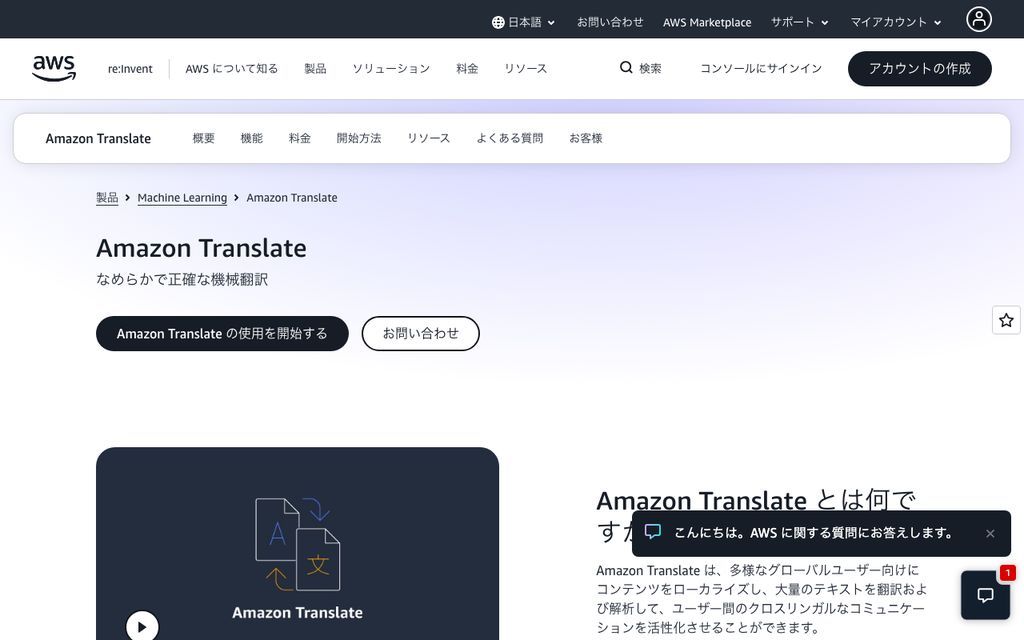Switch to the 開始方法 tab
This screenshot has width=1024, height=640.
pyautogui.click(x=359, y=138)
